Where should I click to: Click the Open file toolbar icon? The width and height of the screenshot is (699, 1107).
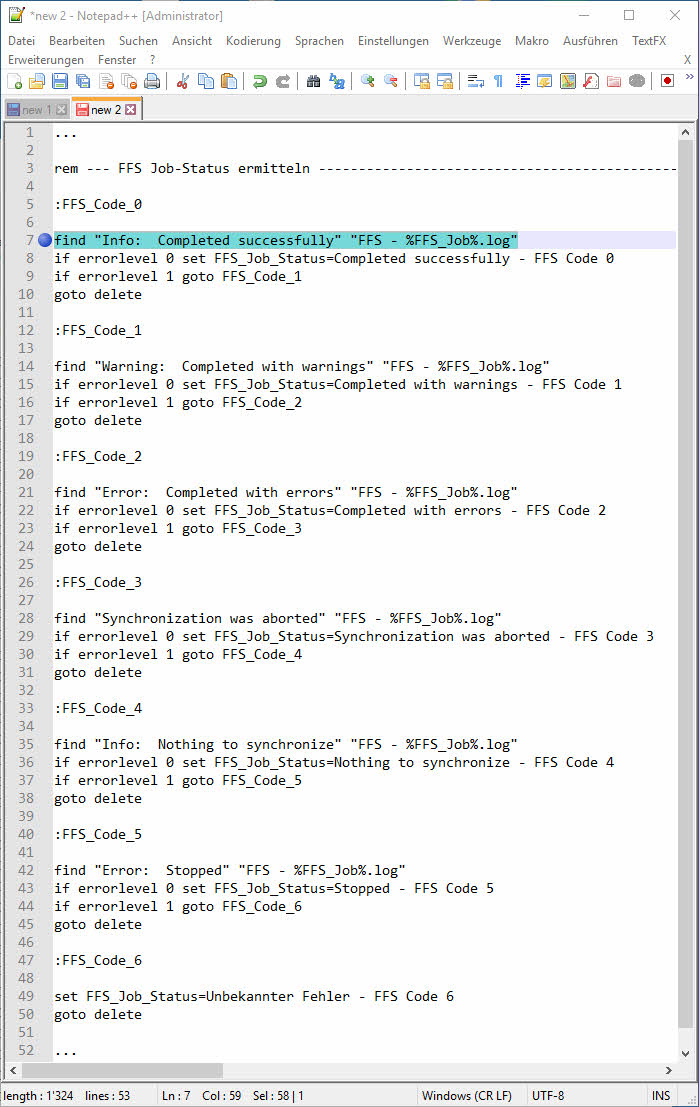[37, 81]
